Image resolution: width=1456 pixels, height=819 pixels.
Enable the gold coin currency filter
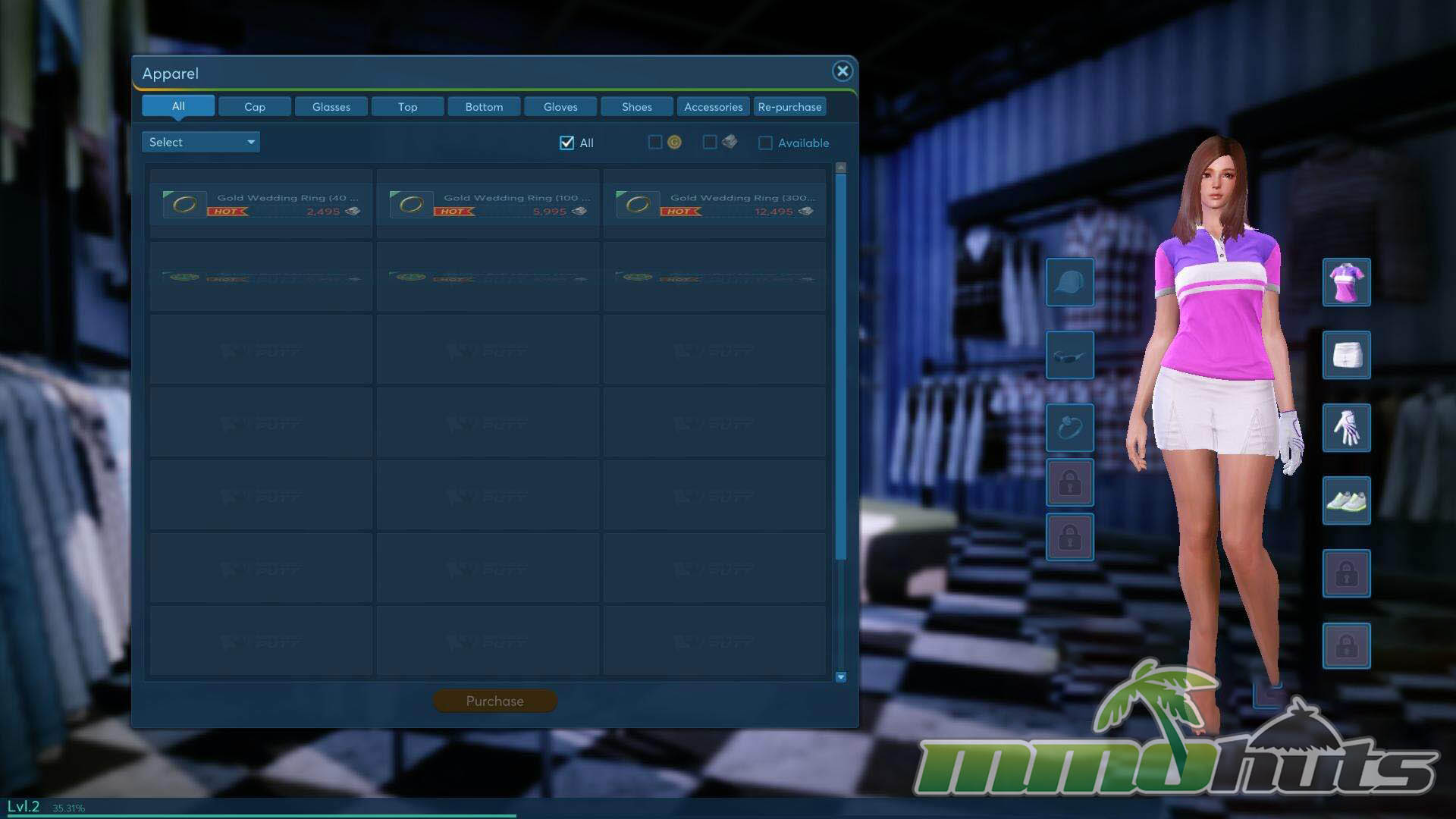[655, 142]
